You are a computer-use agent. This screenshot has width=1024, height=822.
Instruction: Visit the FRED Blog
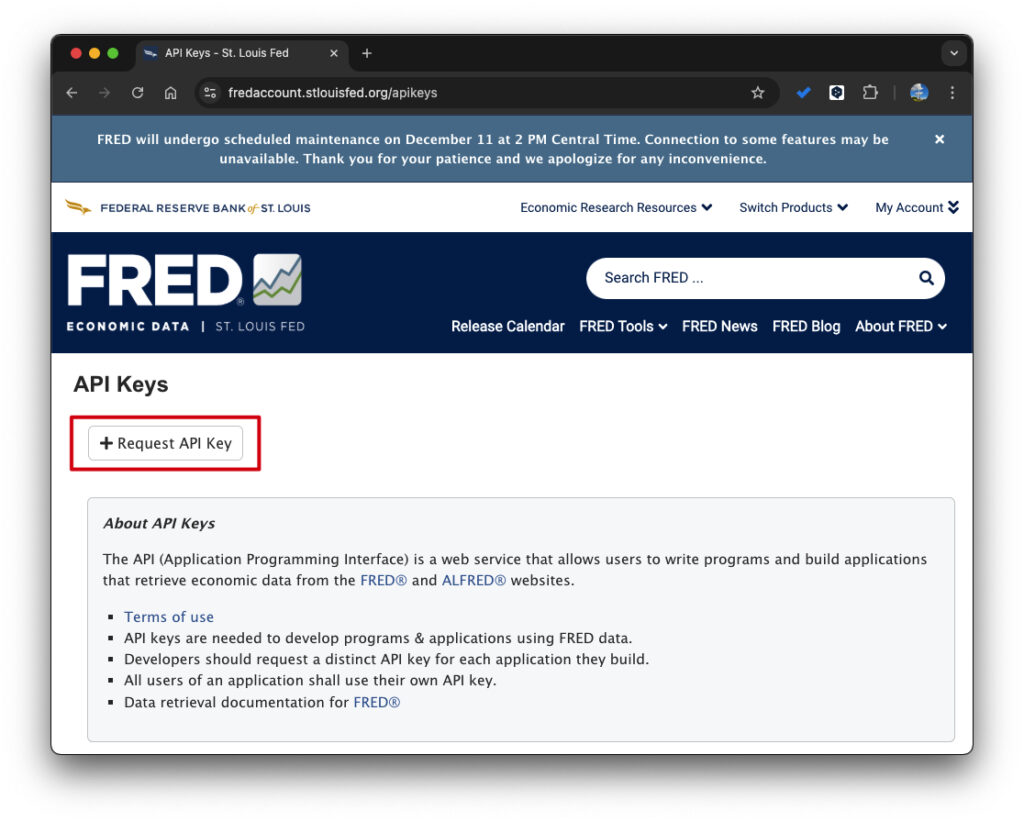click(806, 326)
